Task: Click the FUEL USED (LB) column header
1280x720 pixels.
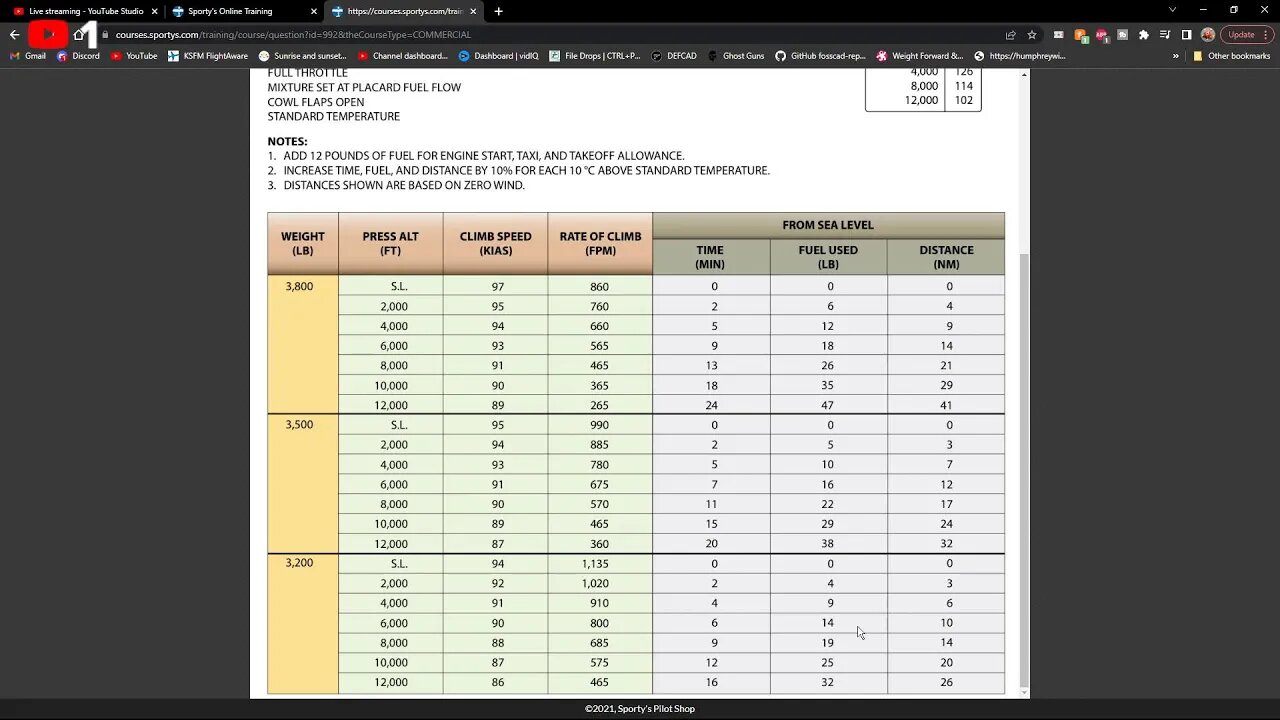Action: [828, 257]
